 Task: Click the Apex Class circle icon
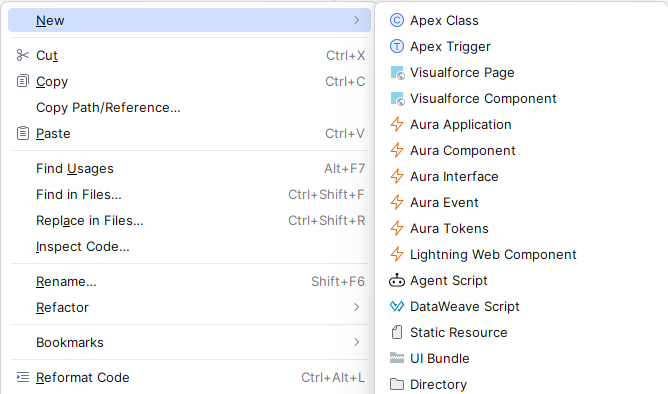pyautogui.click(x=397, y=20)
